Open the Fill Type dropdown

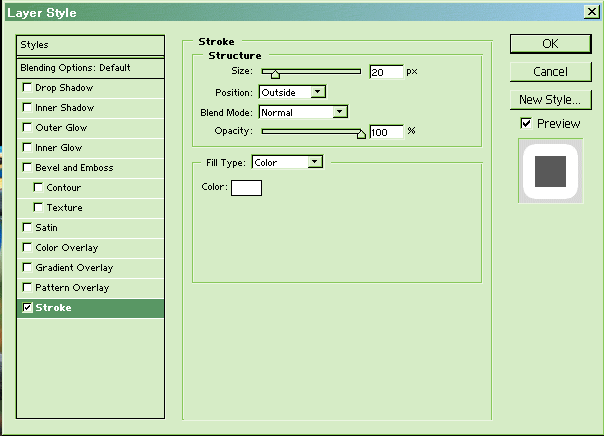[286, 162]
